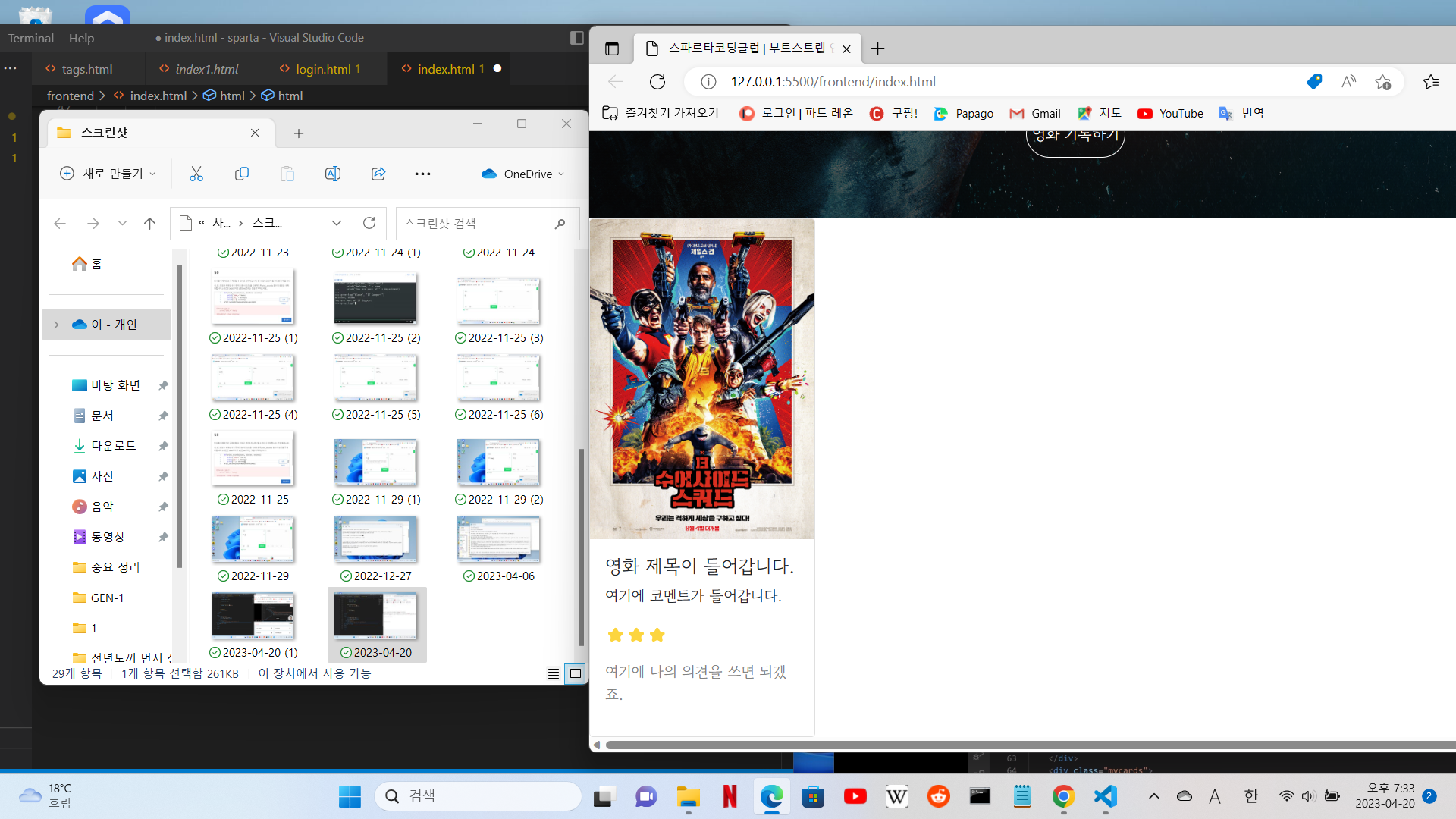Toggle the VS Code layout panel icon
Image resolution: width=1456 pixels, height=819 pixels.
(576, 38)
